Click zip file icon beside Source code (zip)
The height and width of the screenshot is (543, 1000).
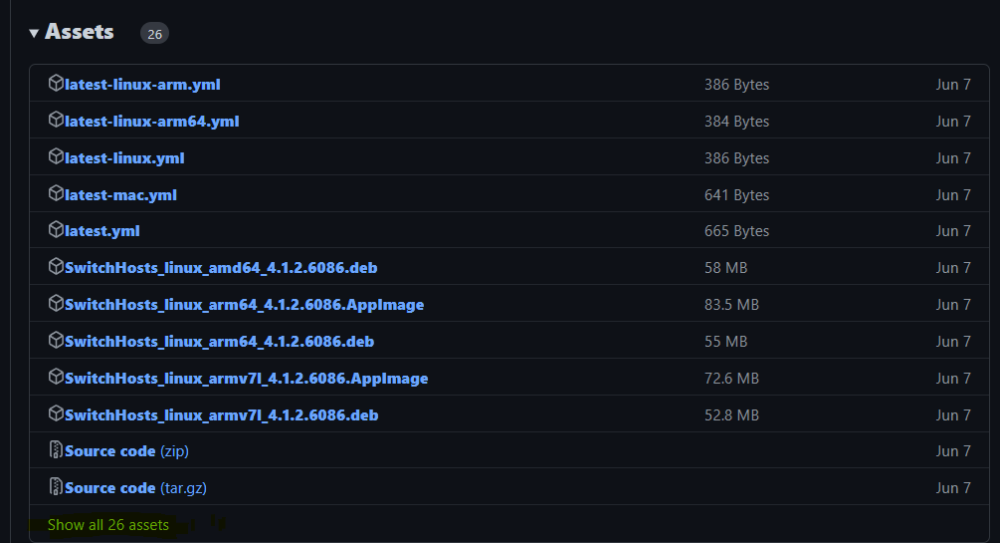click(x=56, y=450)
